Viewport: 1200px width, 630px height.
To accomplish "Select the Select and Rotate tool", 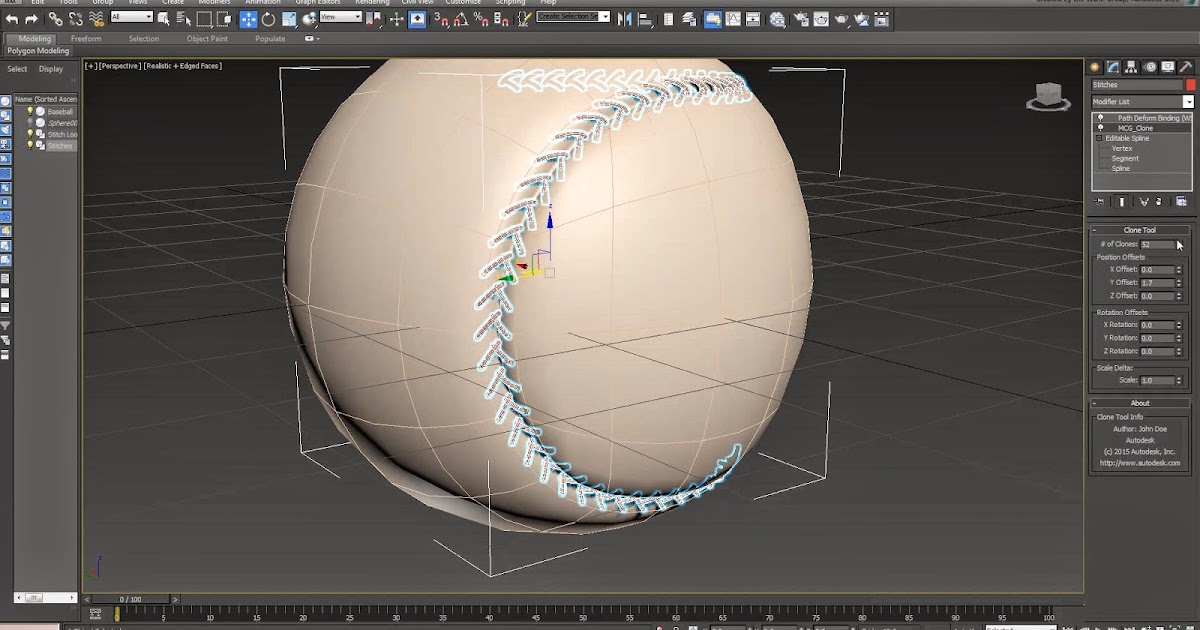I will tap(269, 19).
